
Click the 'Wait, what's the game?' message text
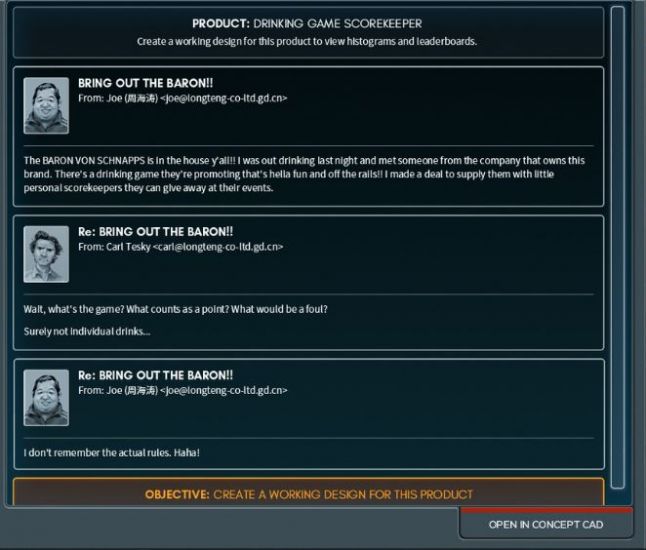[x=176, y=309]
